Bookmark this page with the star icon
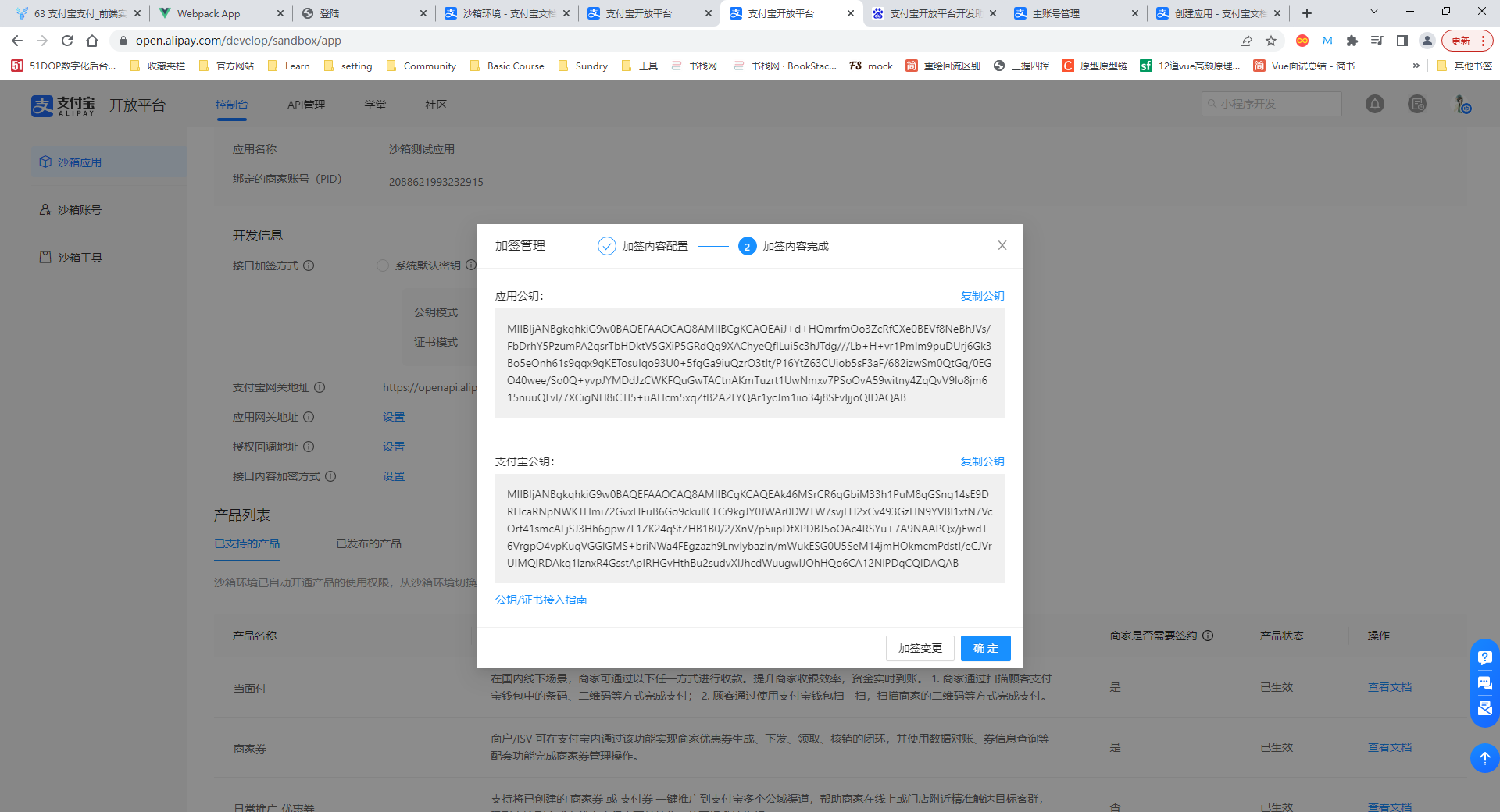Screen dimensions: 1500x812 coord(1271,41)
